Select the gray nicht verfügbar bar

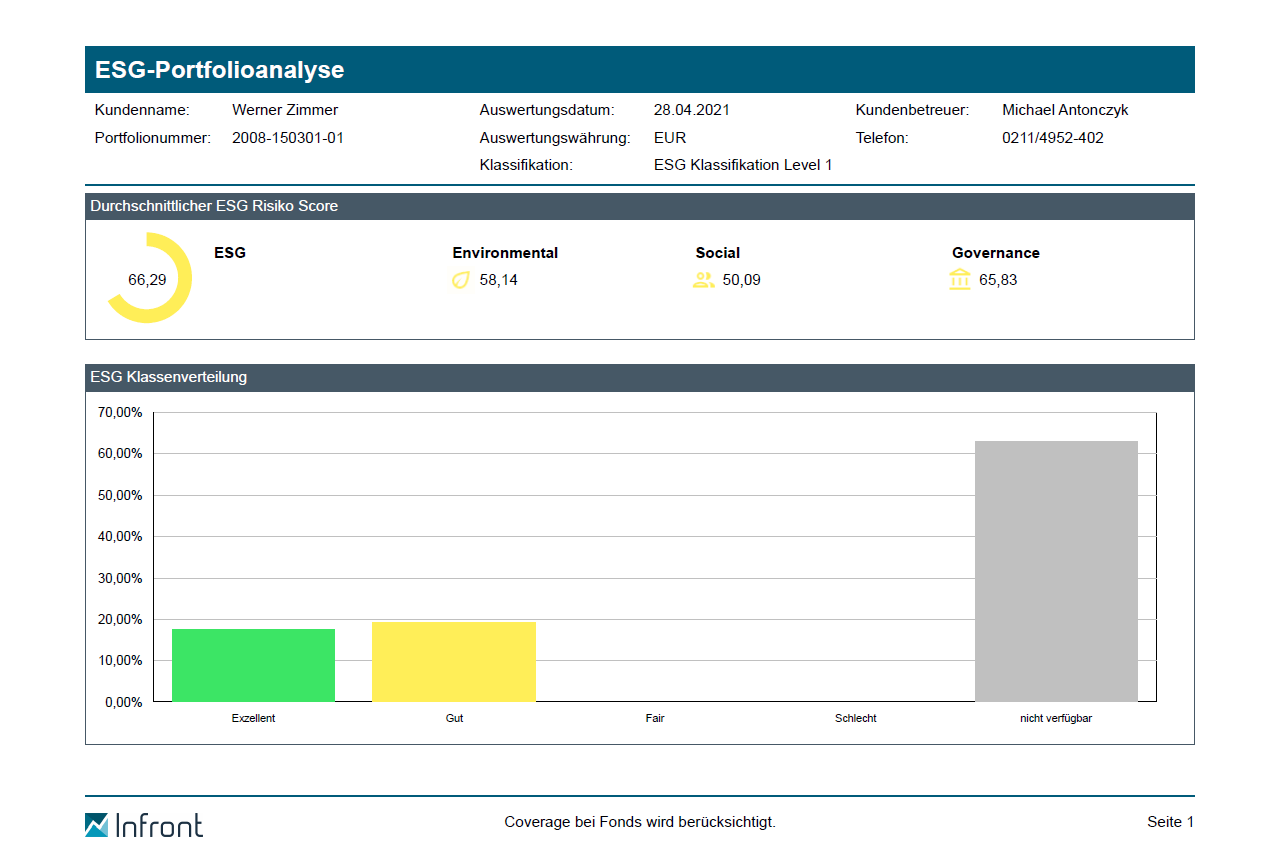1056,571
